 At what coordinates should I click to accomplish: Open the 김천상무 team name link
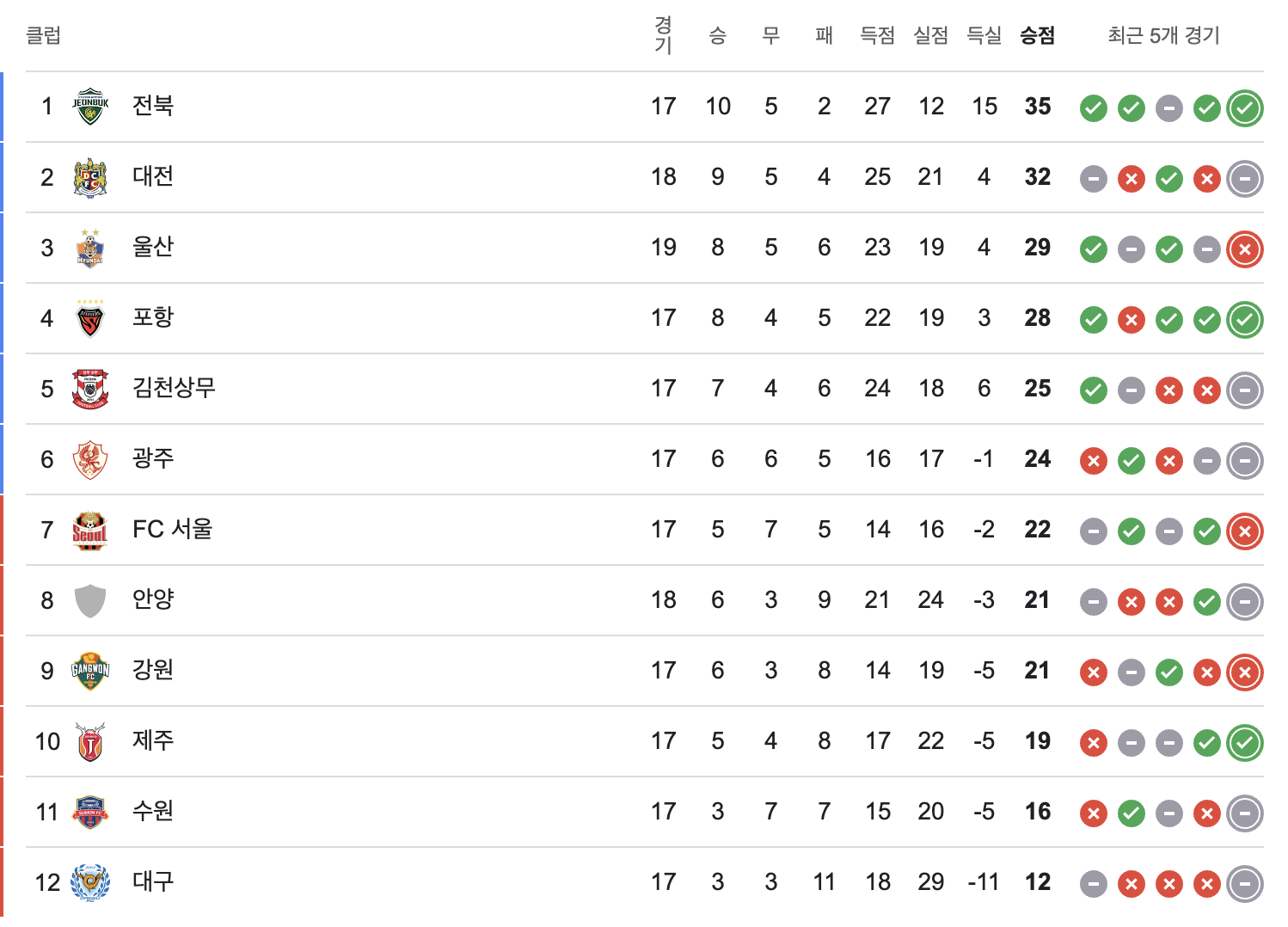point(174,388)
